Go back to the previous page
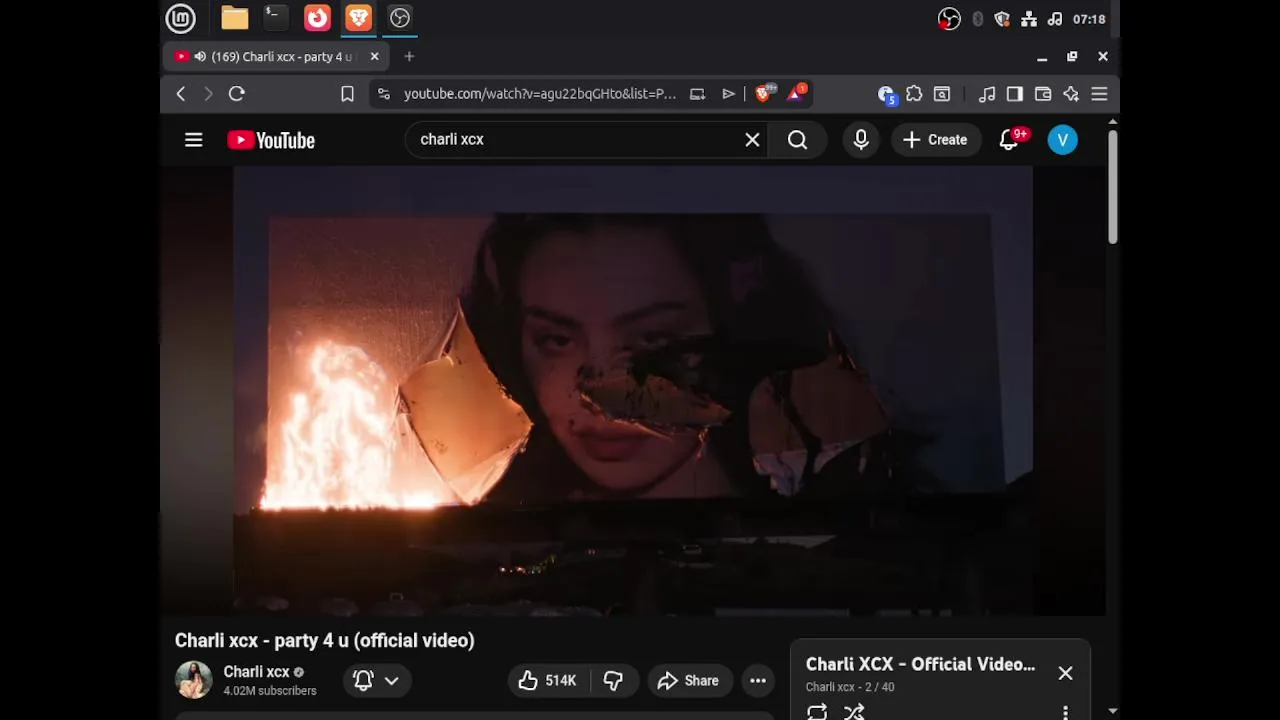1280x720 pixels. [x=181, y=94]
